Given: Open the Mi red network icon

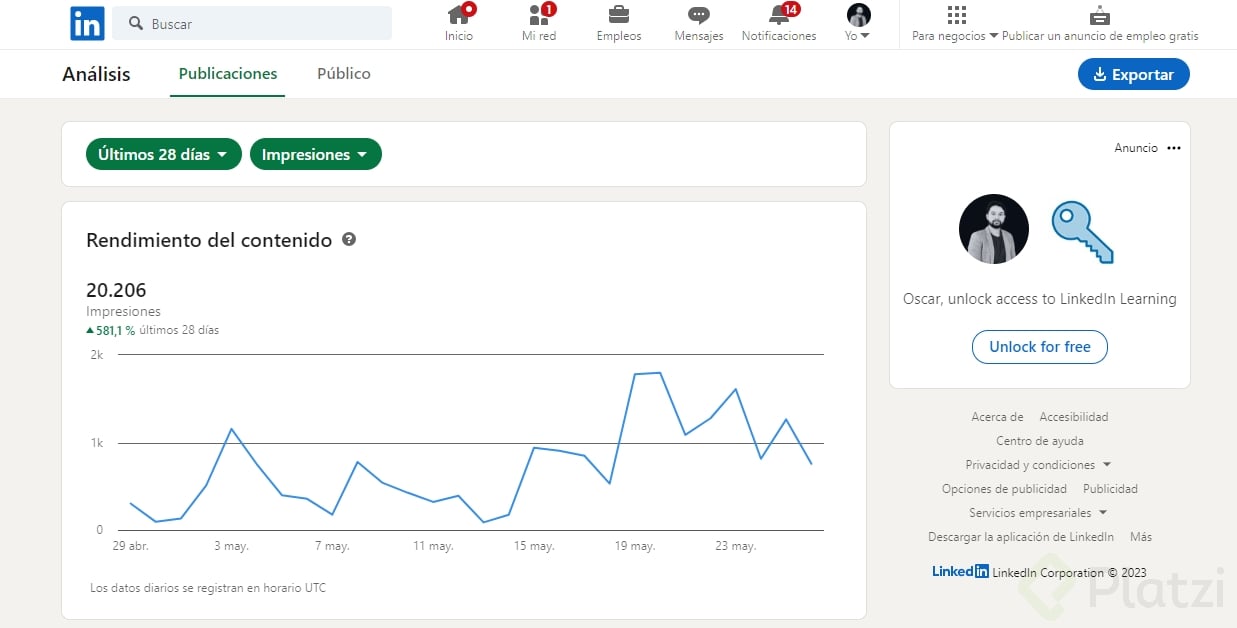Looking at the screenshot, I should coord(539,15).
